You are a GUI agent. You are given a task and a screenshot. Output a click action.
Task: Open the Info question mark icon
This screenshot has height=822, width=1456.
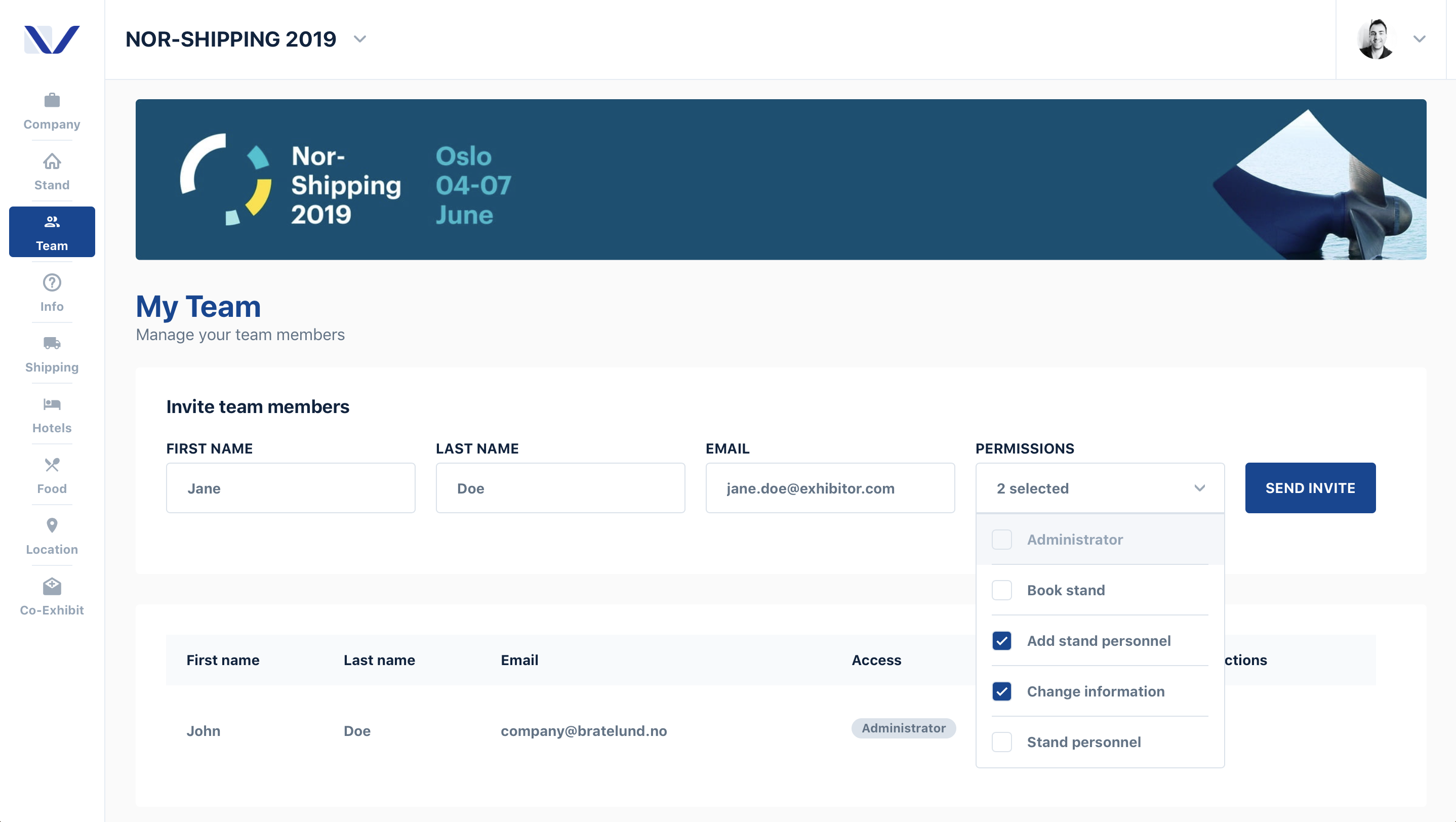coord(52,282)
